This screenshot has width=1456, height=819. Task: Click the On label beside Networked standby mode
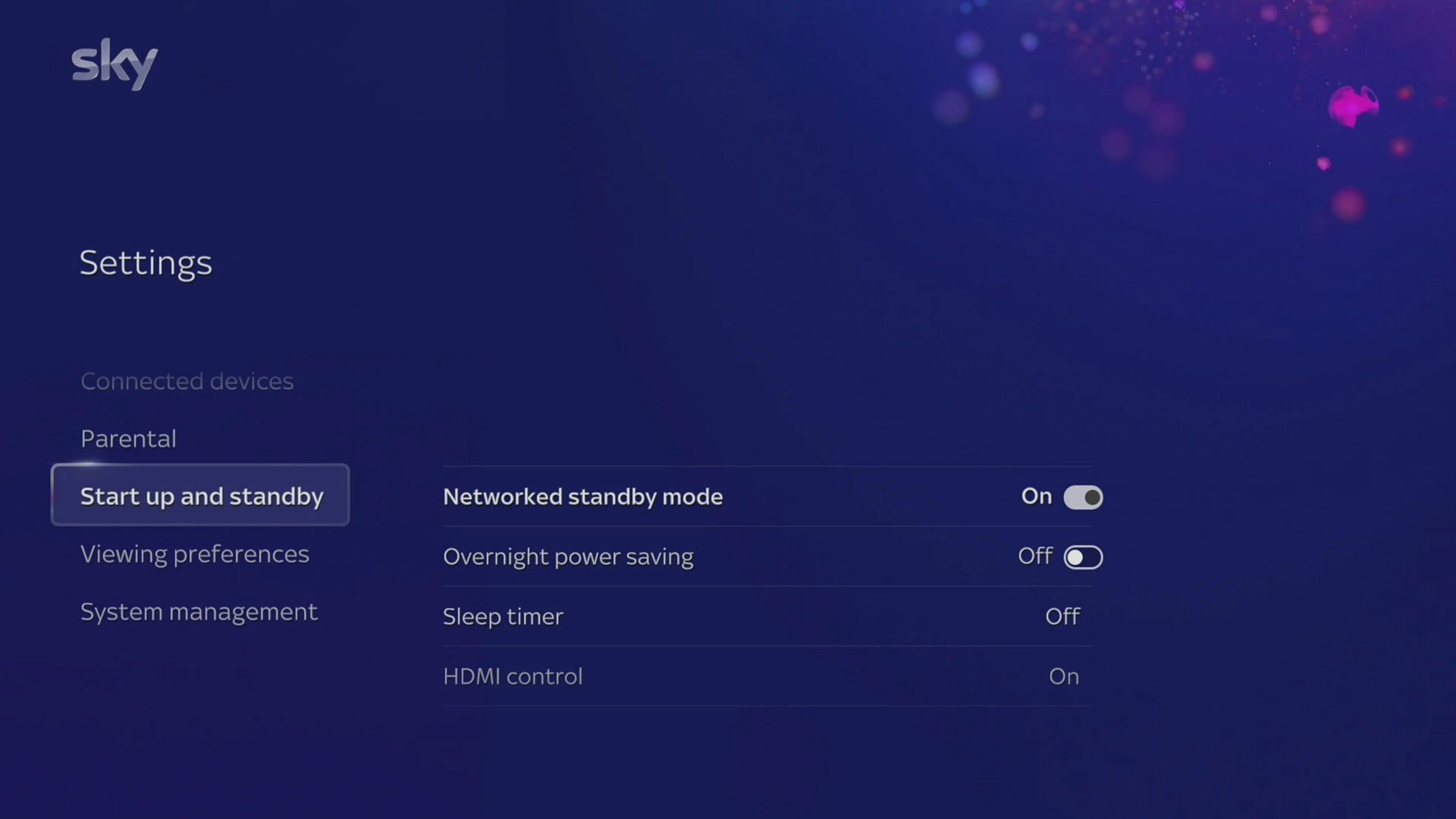(x=1036, y=497)
